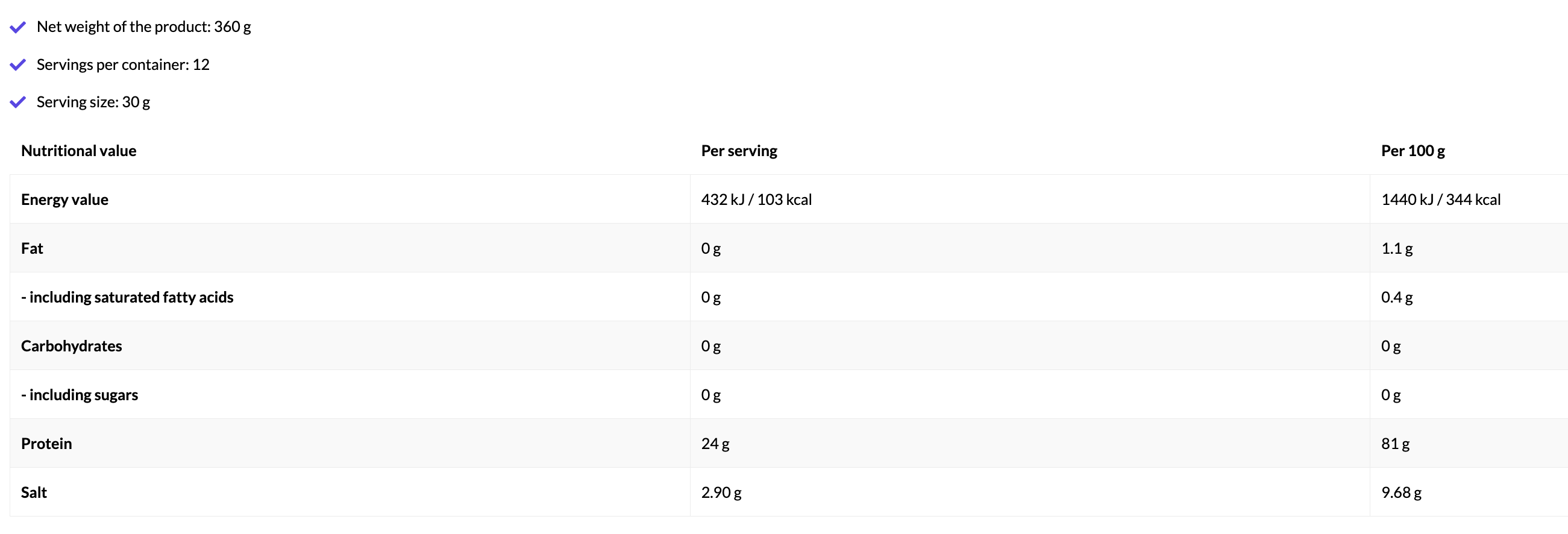Select the Salt row label
This screenshot has height=534, width=1568.
(34, 492)
